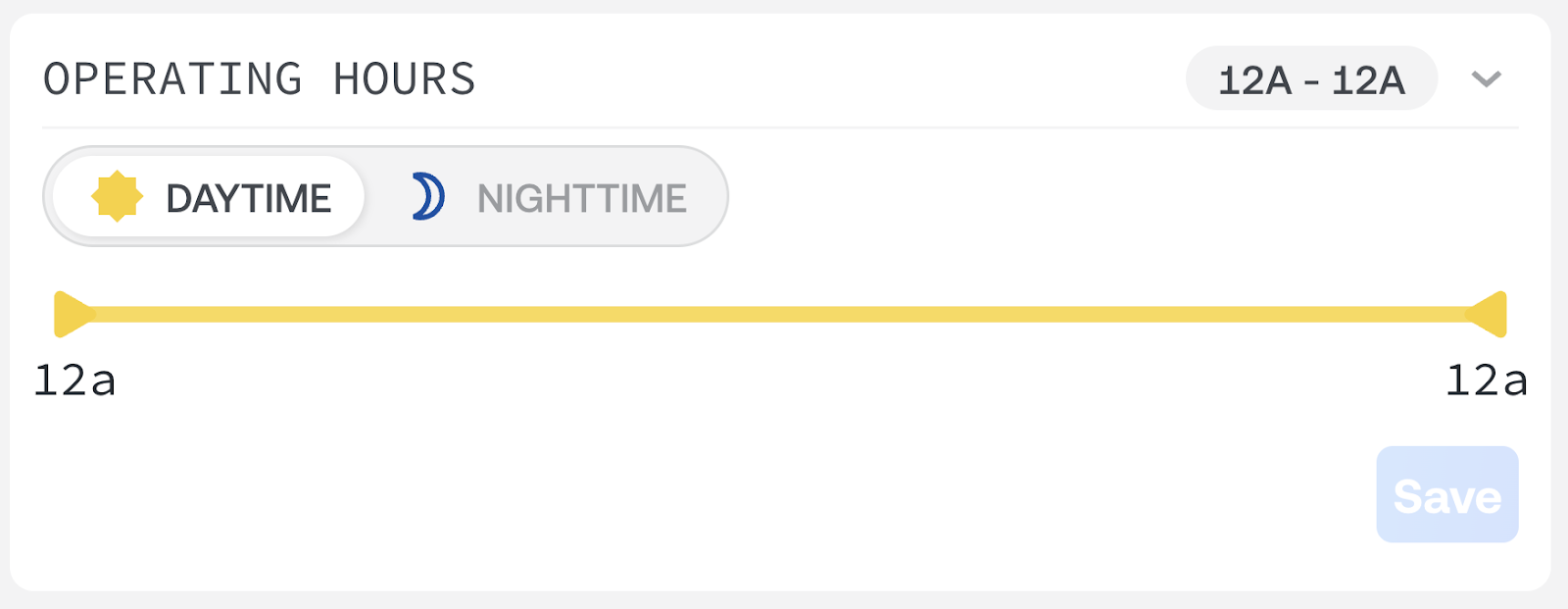Image resolution: width=1568 pixels, height=609 pixels.
Task: Collapse Operating Hours with the chevron arrow
Action: 1486,78
